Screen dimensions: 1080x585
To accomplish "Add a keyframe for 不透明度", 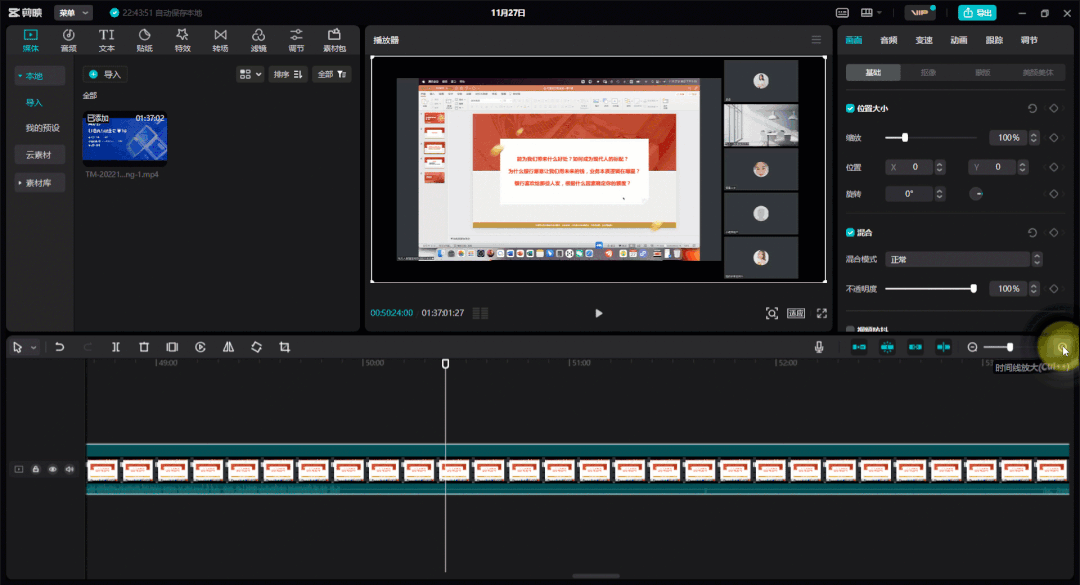I will tap(1054, 289).
